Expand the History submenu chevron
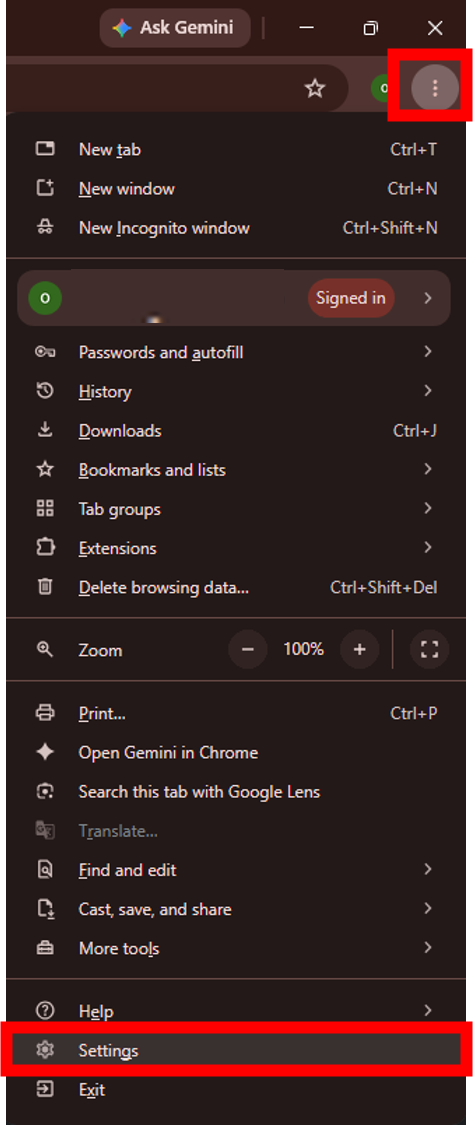The height and width of the screenshot is (1125, 473). pos(428,391)
